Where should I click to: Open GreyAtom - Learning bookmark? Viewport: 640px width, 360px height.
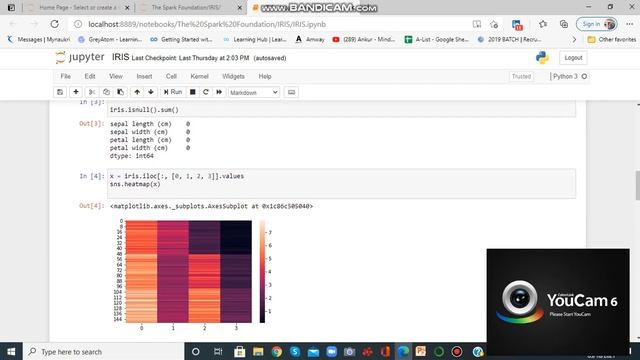[110, 40]
